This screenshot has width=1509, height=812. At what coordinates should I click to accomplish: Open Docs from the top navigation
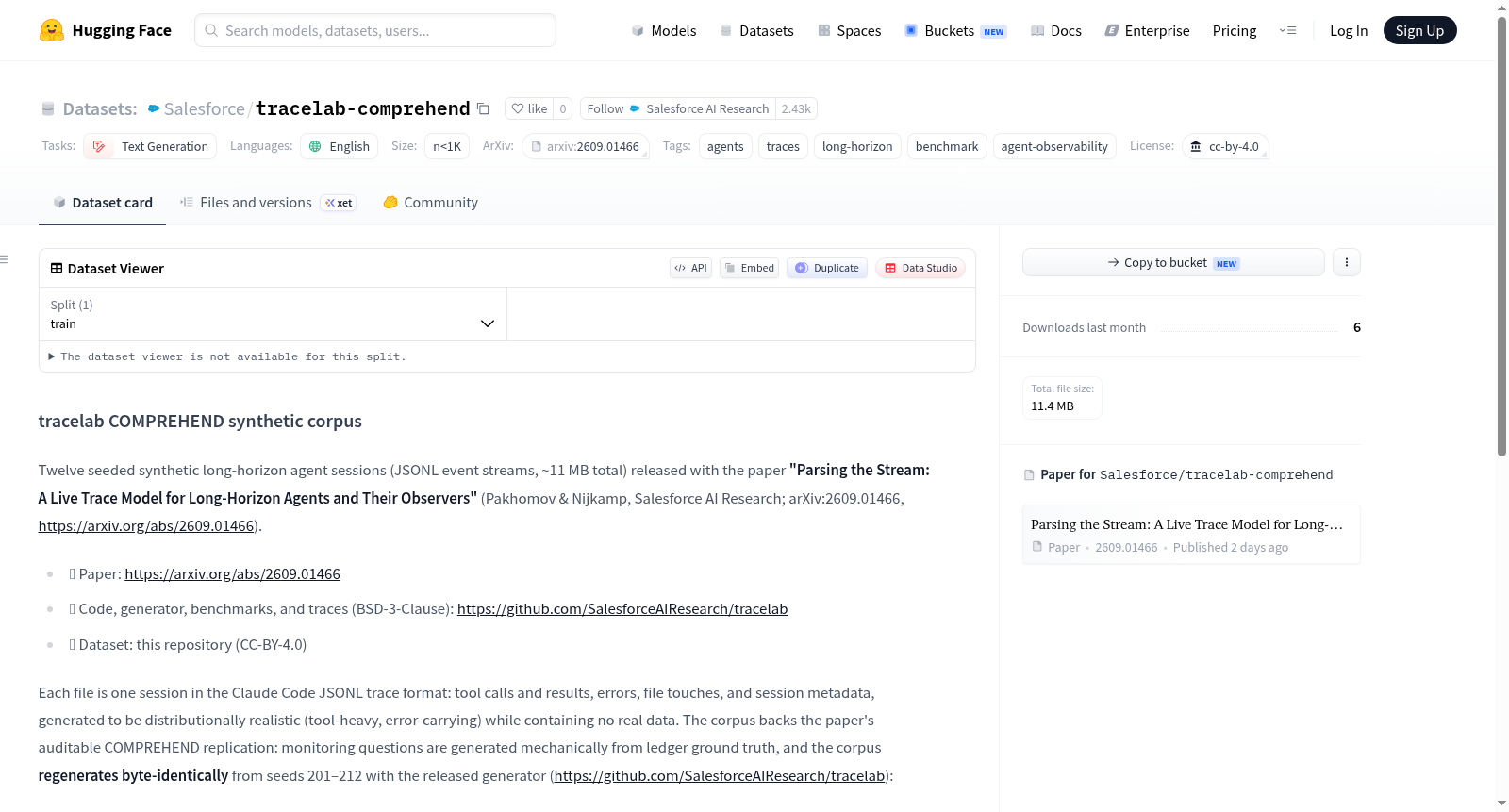click(1055, 31)
